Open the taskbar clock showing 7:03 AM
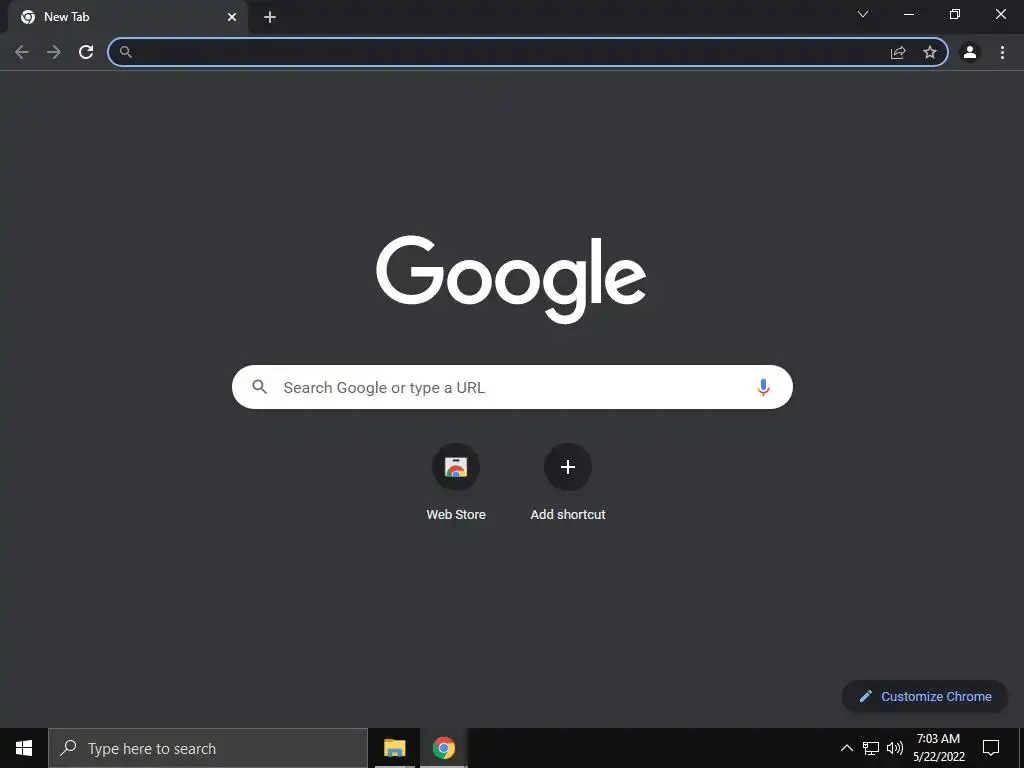The width and height of the screenshot is (1024, 768). (938, 748)
